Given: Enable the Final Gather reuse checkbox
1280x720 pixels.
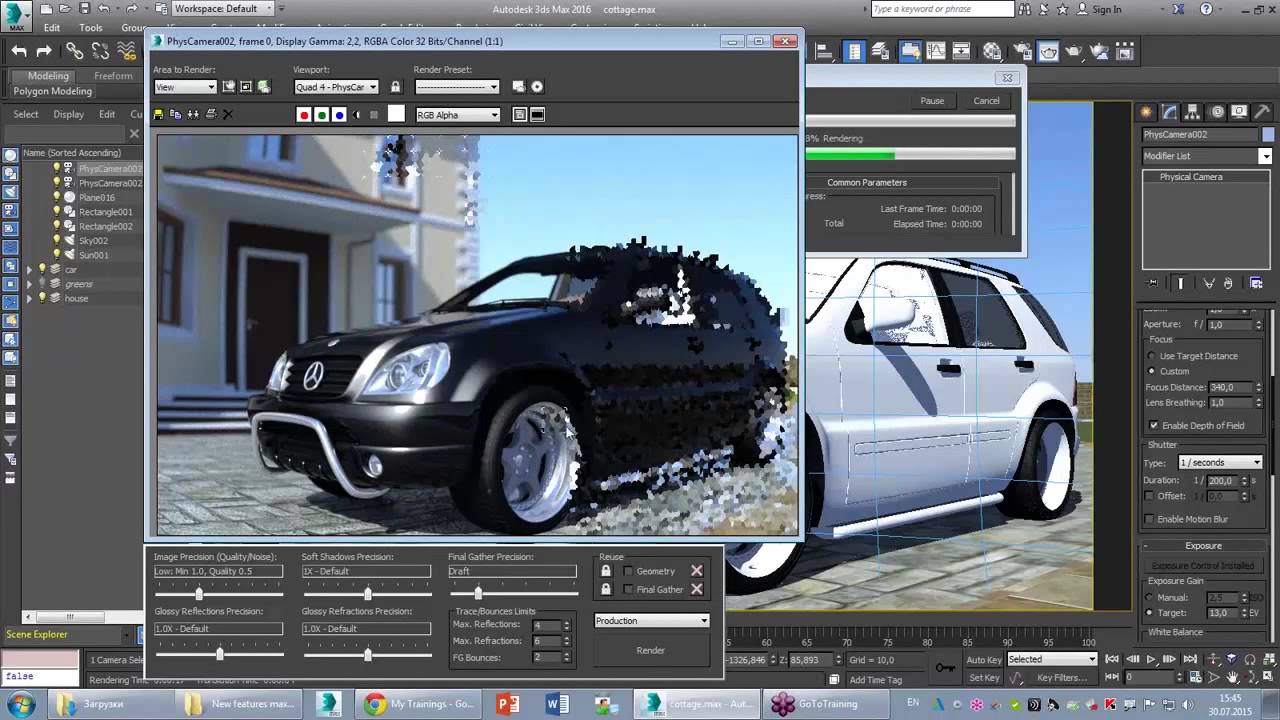Looking at the screenshot, I should pos(628,589).
